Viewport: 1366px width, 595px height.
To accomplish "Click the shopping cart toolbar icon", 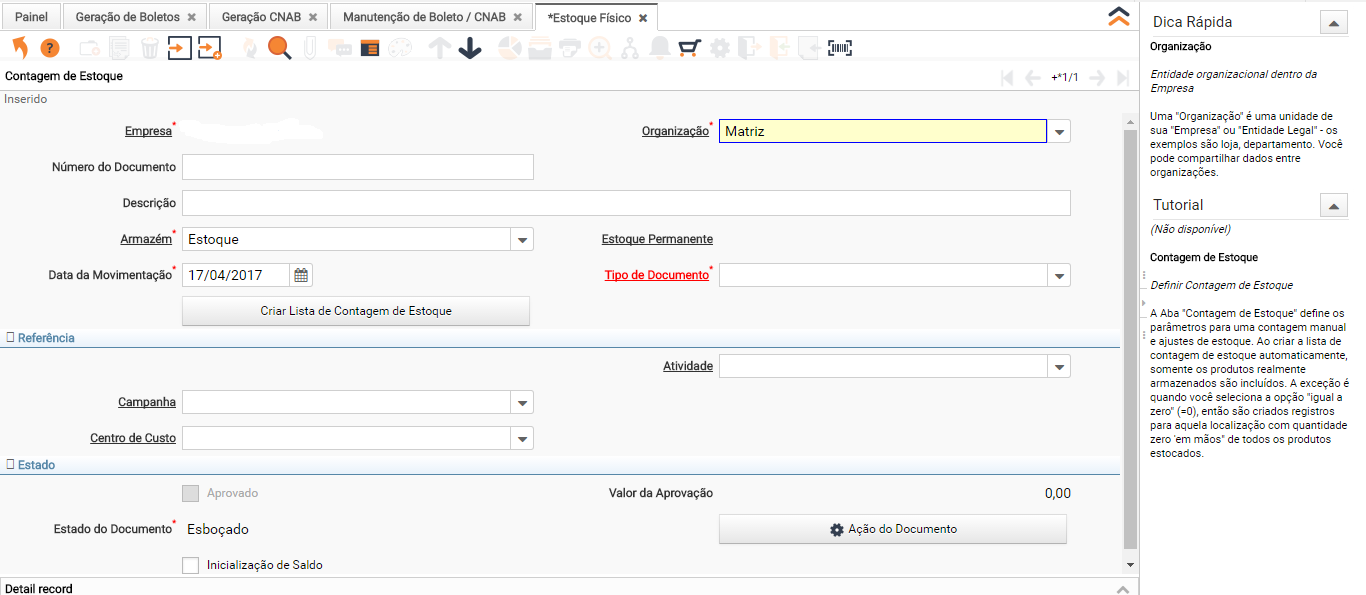I will pyautogui.click(x=689, y=48).
